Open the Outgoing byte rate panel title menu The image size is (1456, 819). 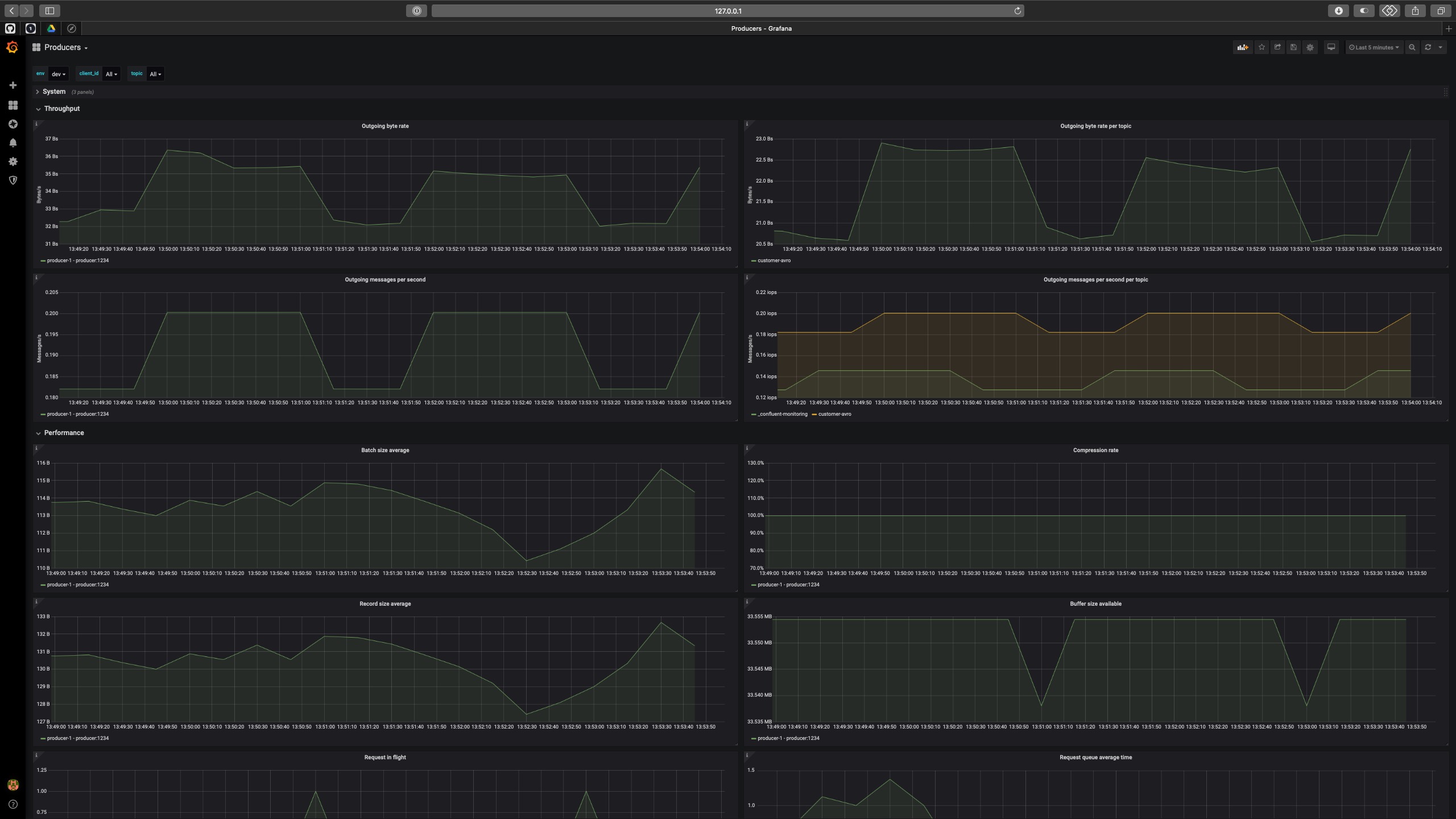[385, 126]
